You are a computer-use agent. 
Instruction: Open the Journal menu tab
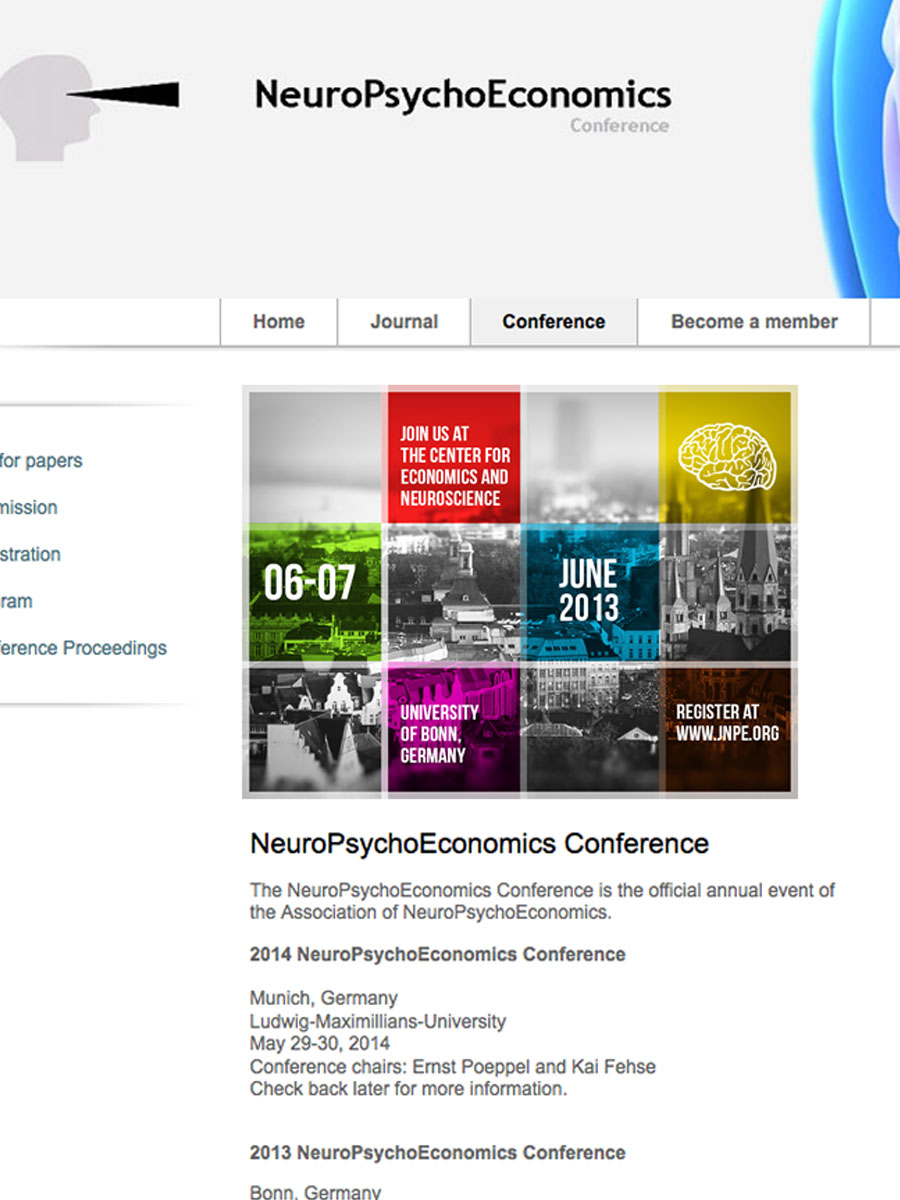(x=404, y=322)
